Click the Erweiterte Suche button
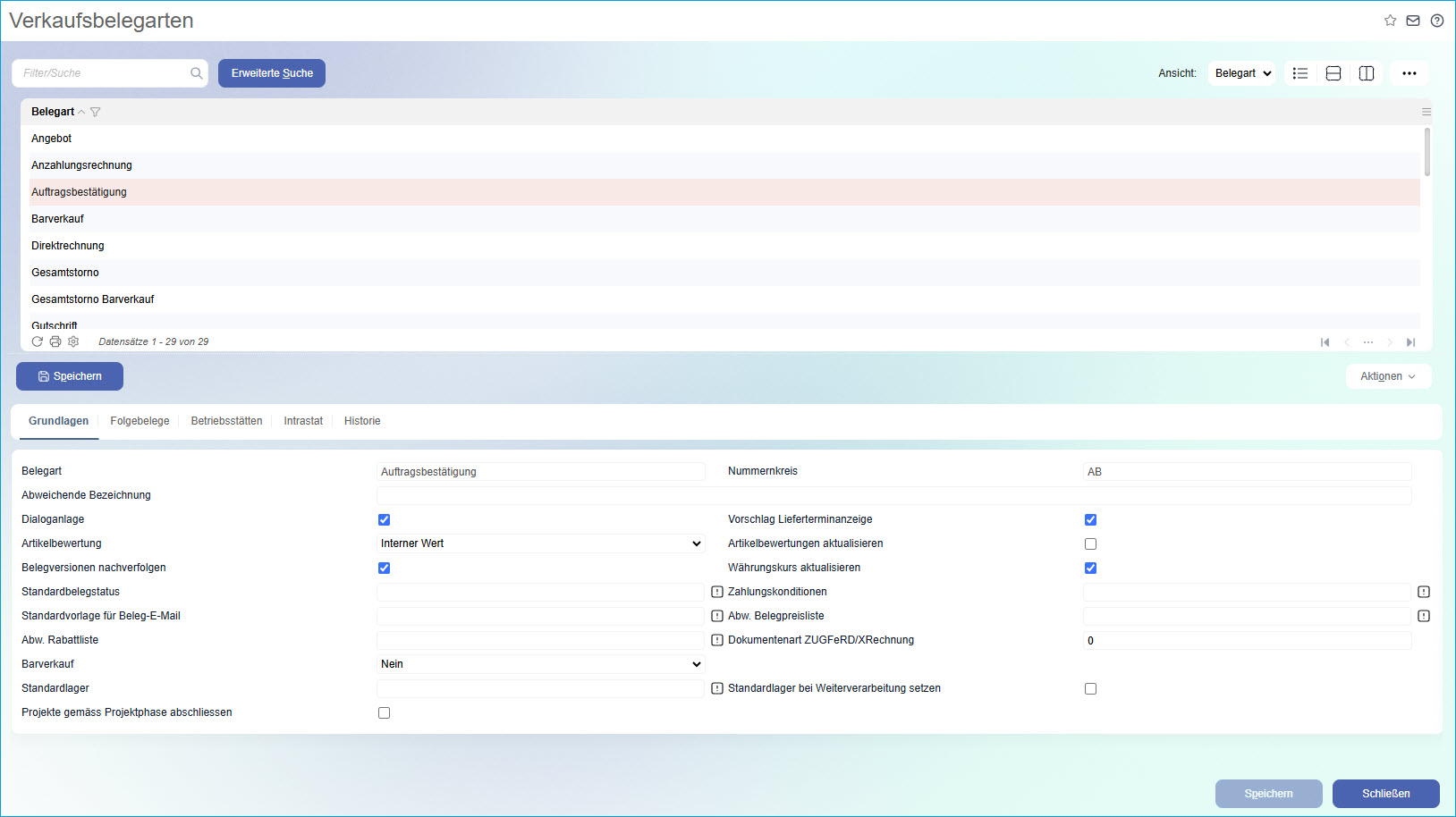 click(x=271, y=72)
